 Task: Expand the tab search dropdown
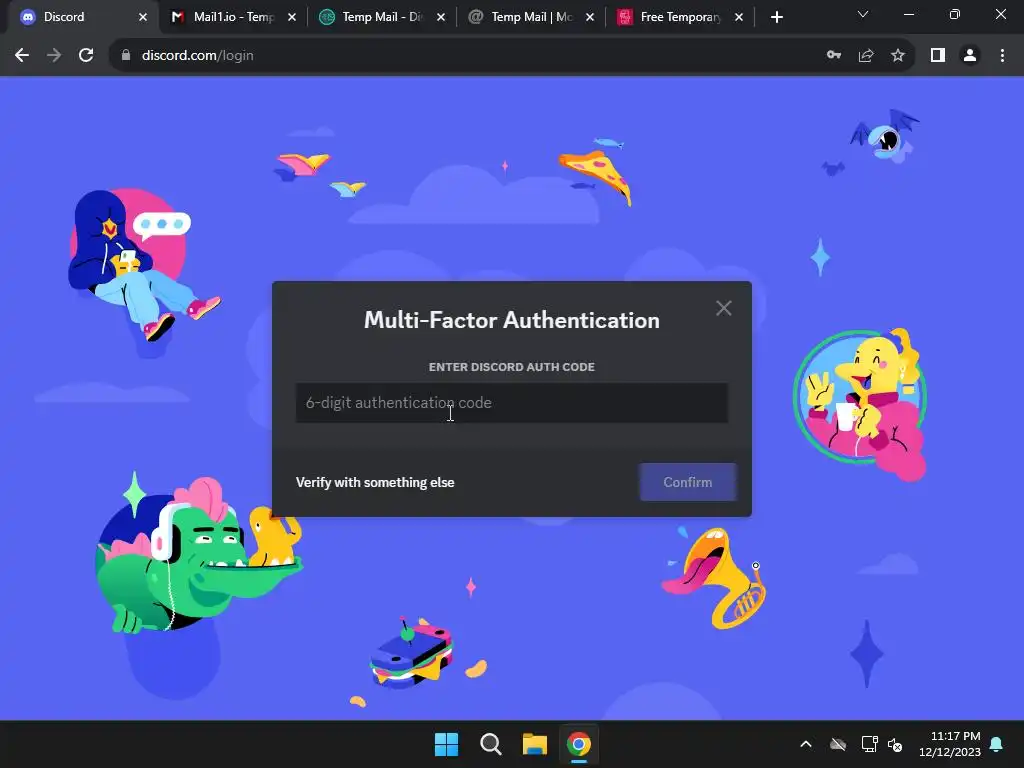pyautogui.click(x=863, y=14)
